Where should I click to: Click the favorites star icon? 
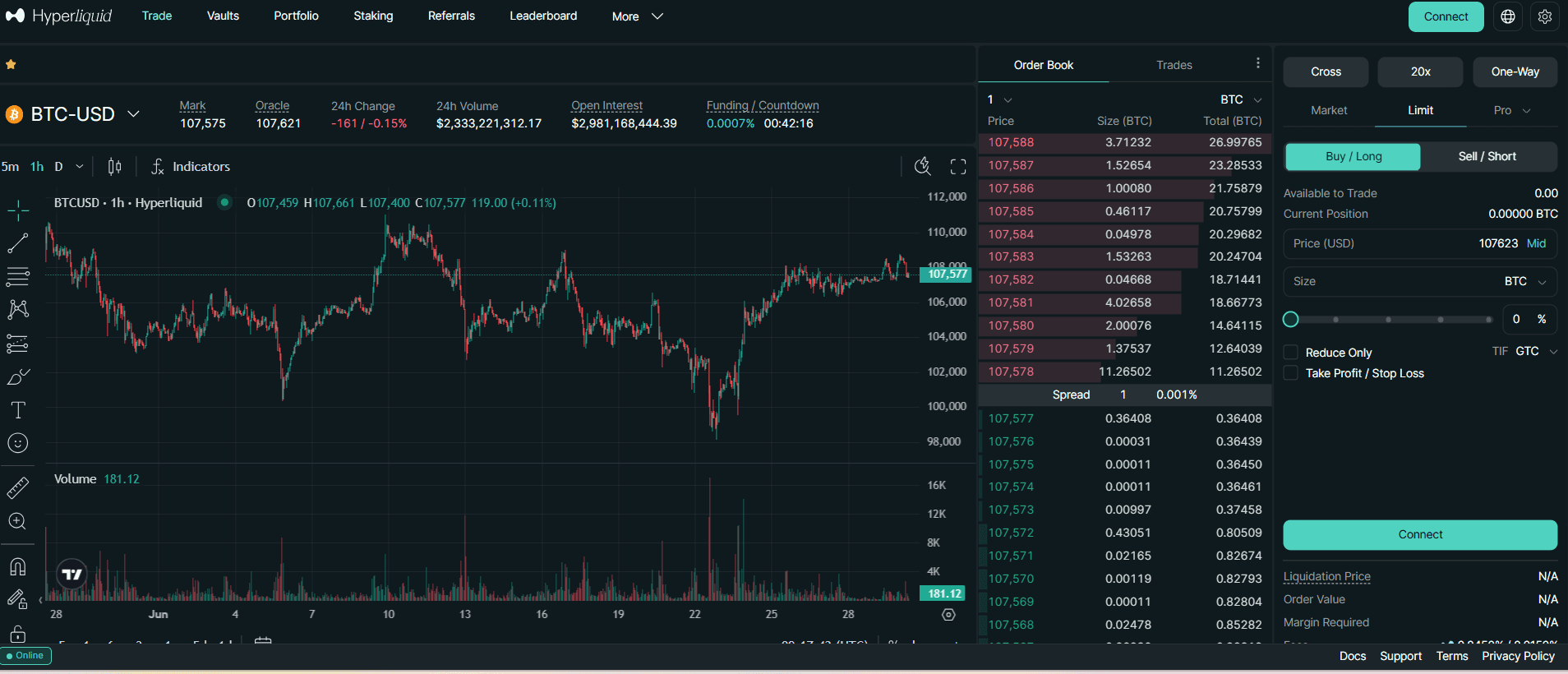pos(11,65)
